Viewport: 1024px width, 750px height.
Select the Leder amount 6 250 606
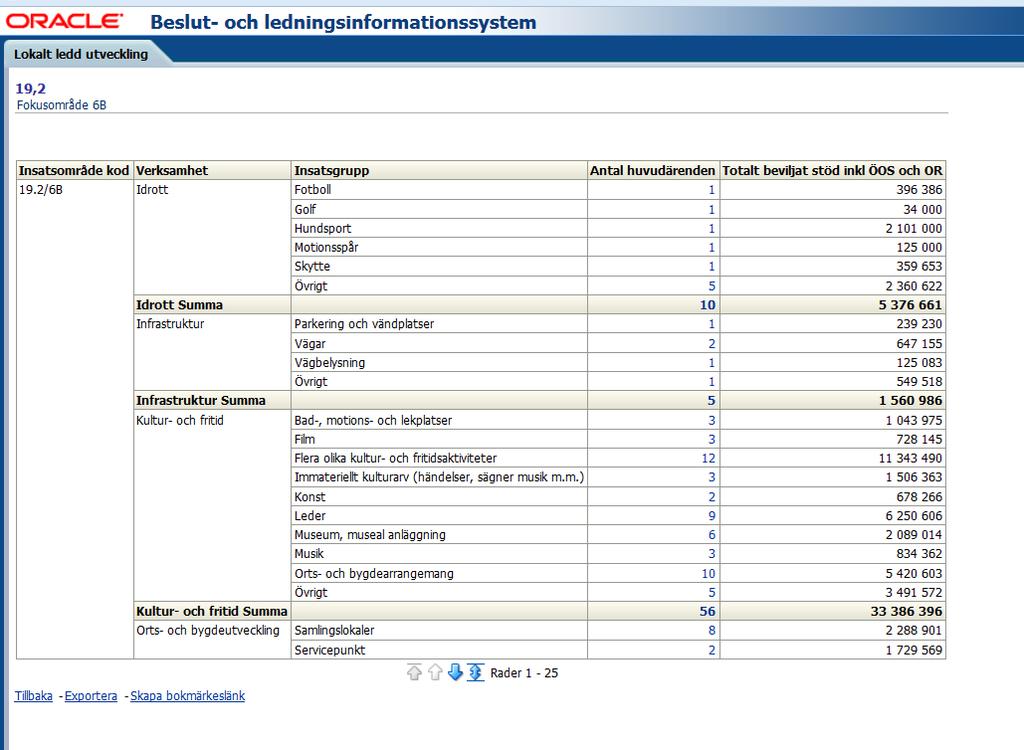click(x=833, y=515)
